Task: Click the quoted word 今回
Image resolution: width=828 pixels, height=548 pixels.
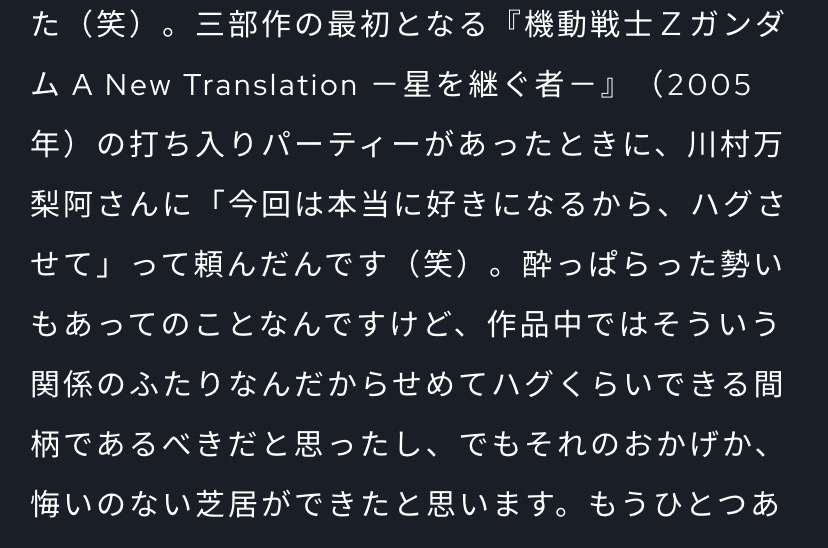Action: (260, 204)
